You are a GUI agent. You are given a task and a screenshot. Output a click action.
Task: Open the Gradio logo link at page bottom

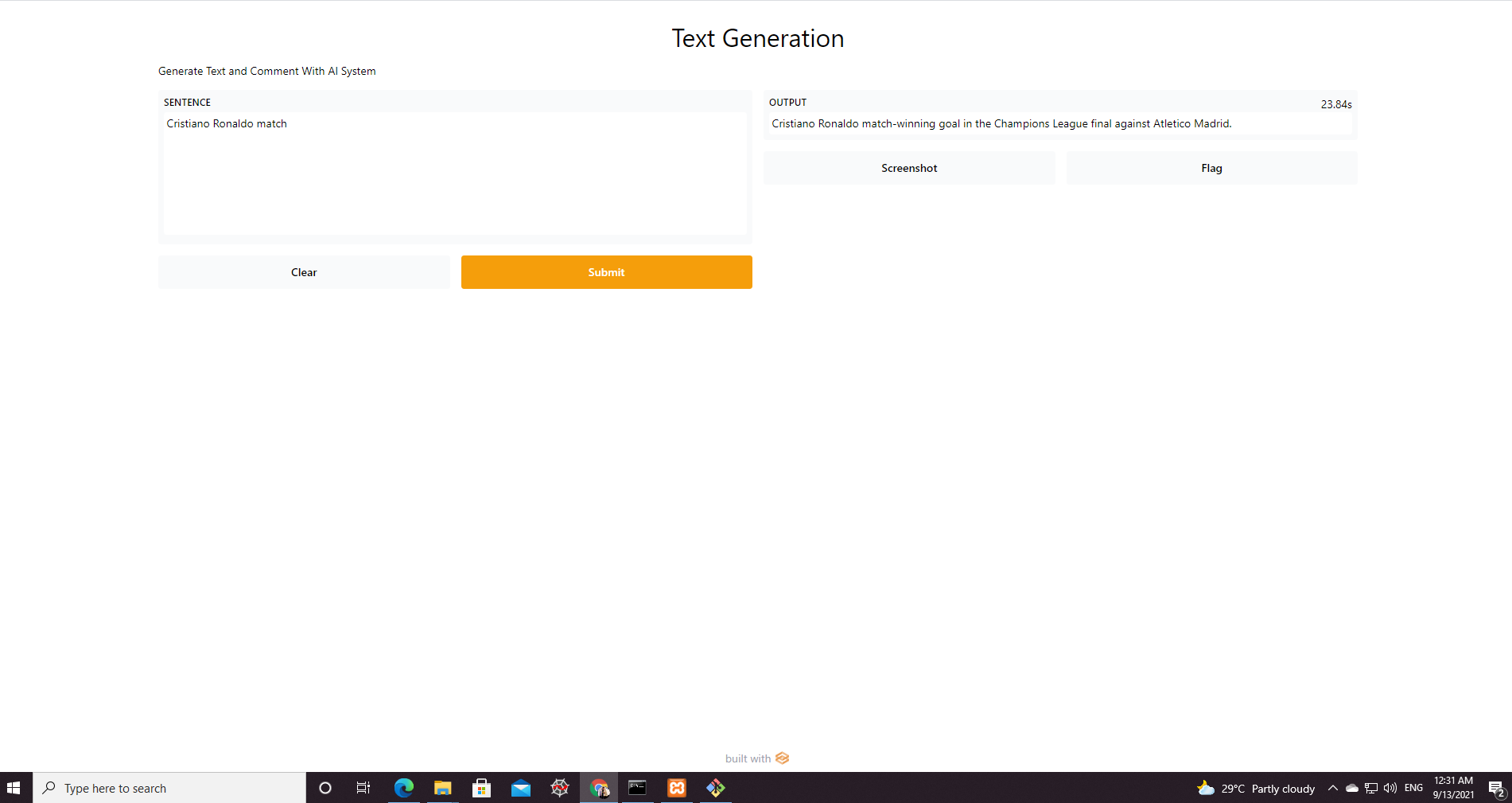782,758
